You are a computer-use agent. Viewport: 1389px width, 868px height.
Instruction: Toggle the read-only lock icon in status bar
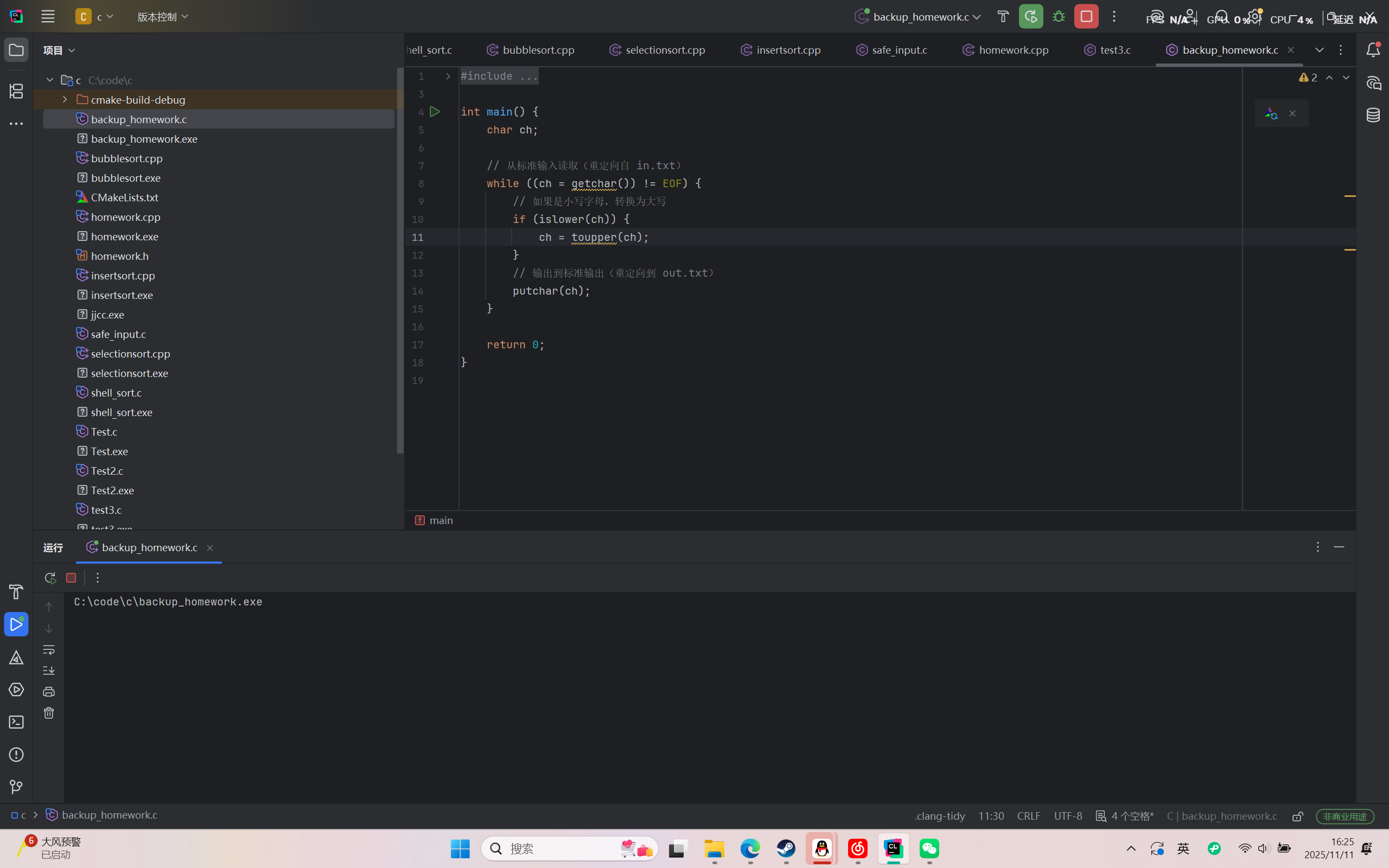point(1297,816)
